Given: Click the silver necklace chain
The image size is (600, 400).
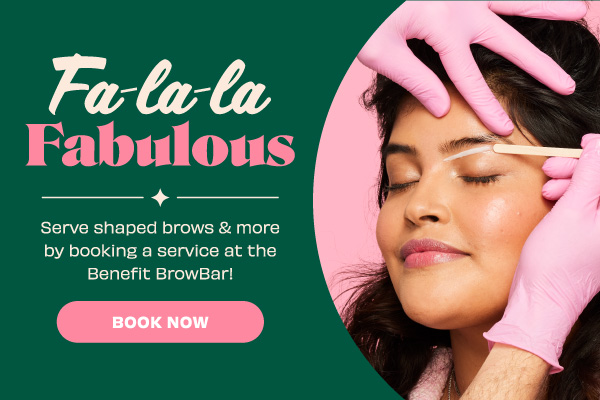Looking at the screenshot, I should click(x=453, y=385).
